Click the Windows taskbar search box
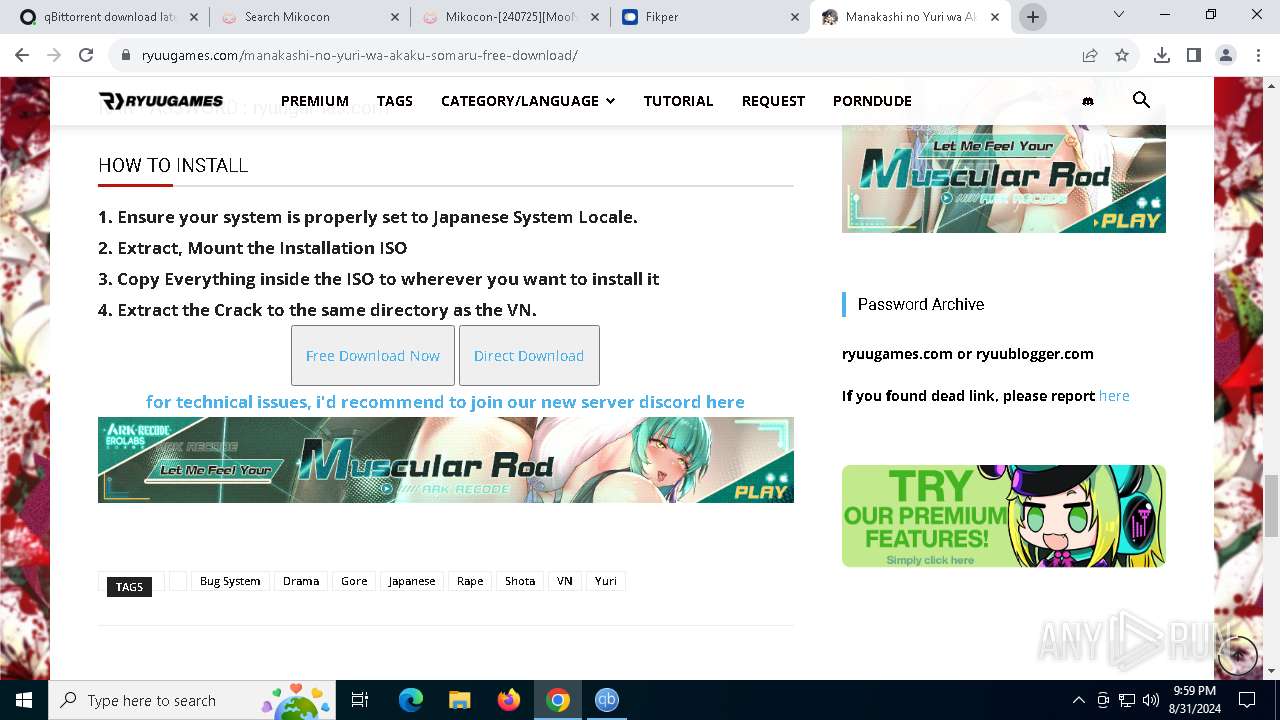This screenshot has width=1280, height=720. tap(193, 700)
